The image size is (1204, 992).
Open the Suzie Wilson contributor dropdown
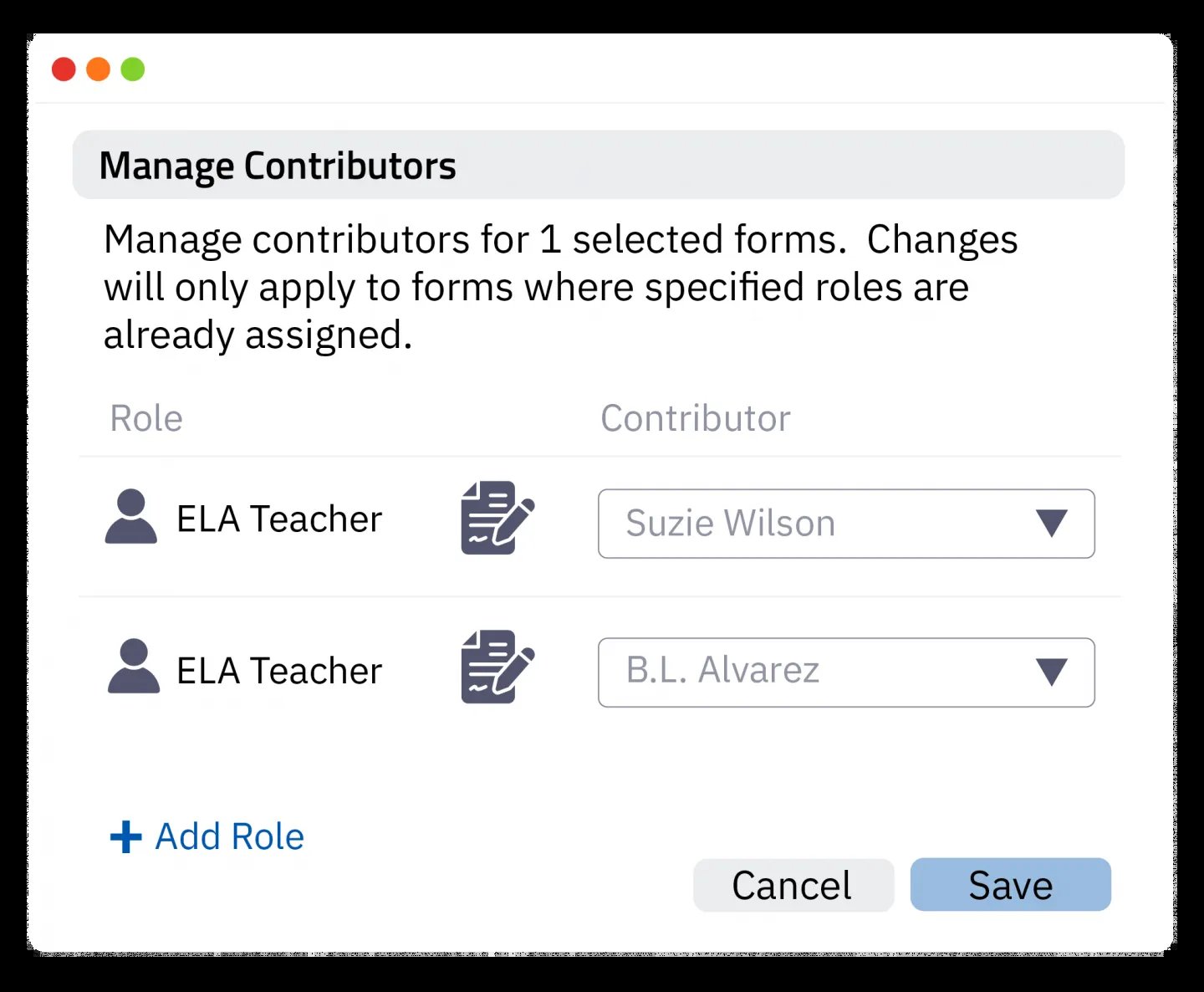(819, 524)
